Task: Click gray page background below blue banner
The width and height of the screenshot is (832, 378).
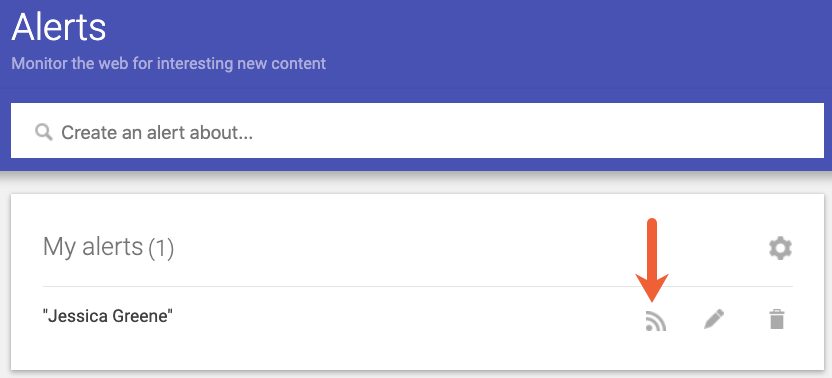Action: [417, 182]
